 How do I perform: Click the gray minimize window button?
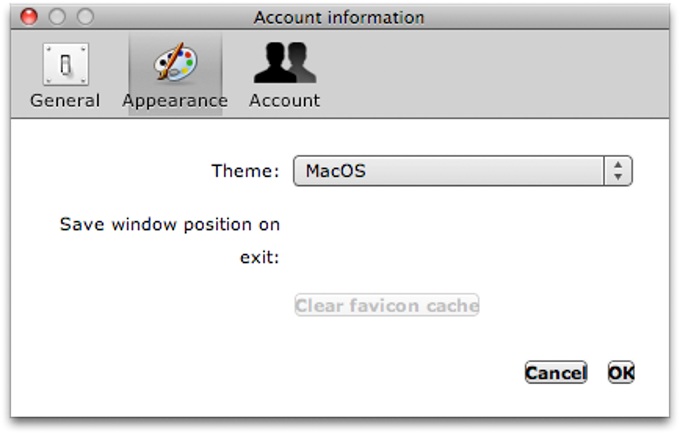coord(57,17)
